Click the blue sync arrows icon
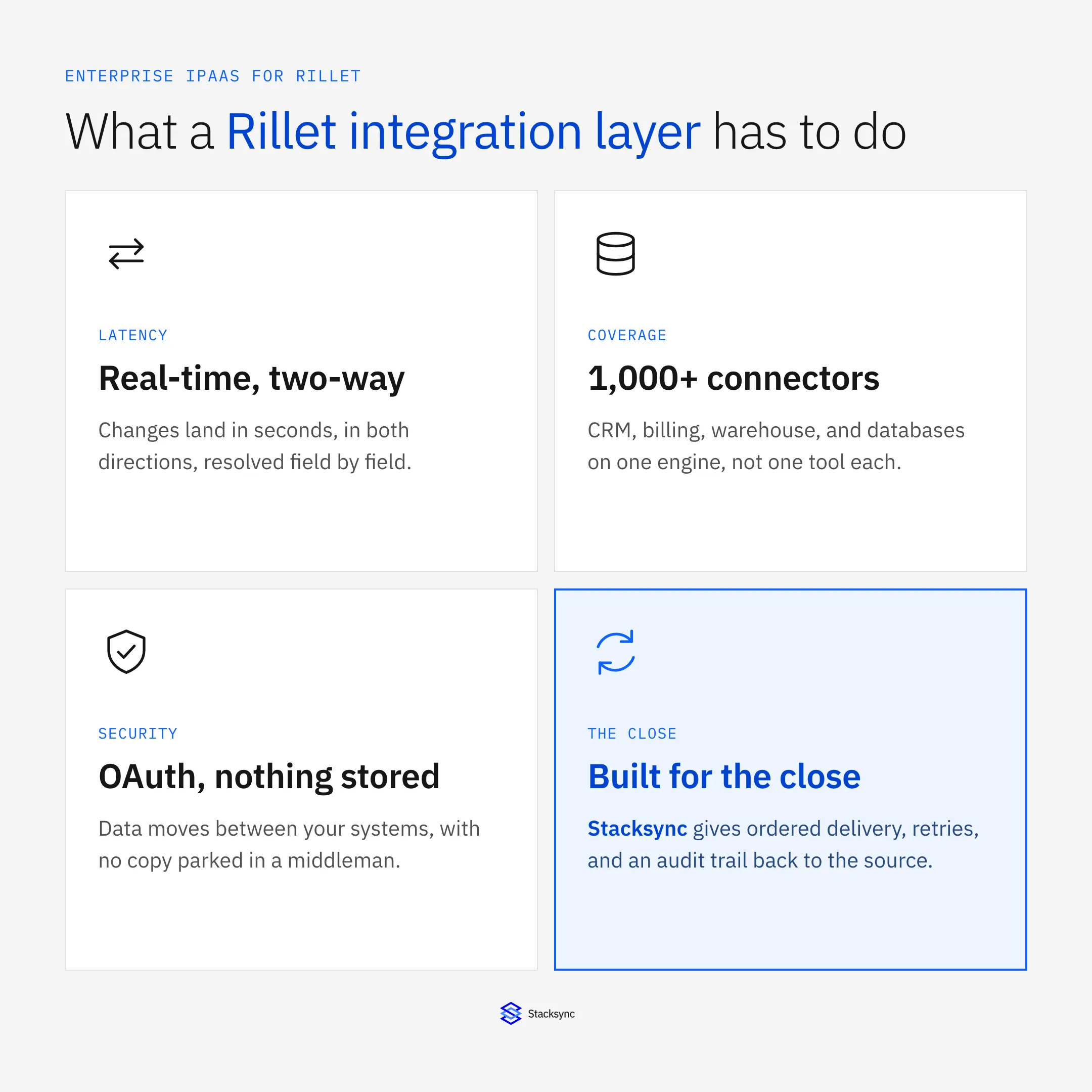This screenshot has width=1092, height=1092. pos(616,652)
